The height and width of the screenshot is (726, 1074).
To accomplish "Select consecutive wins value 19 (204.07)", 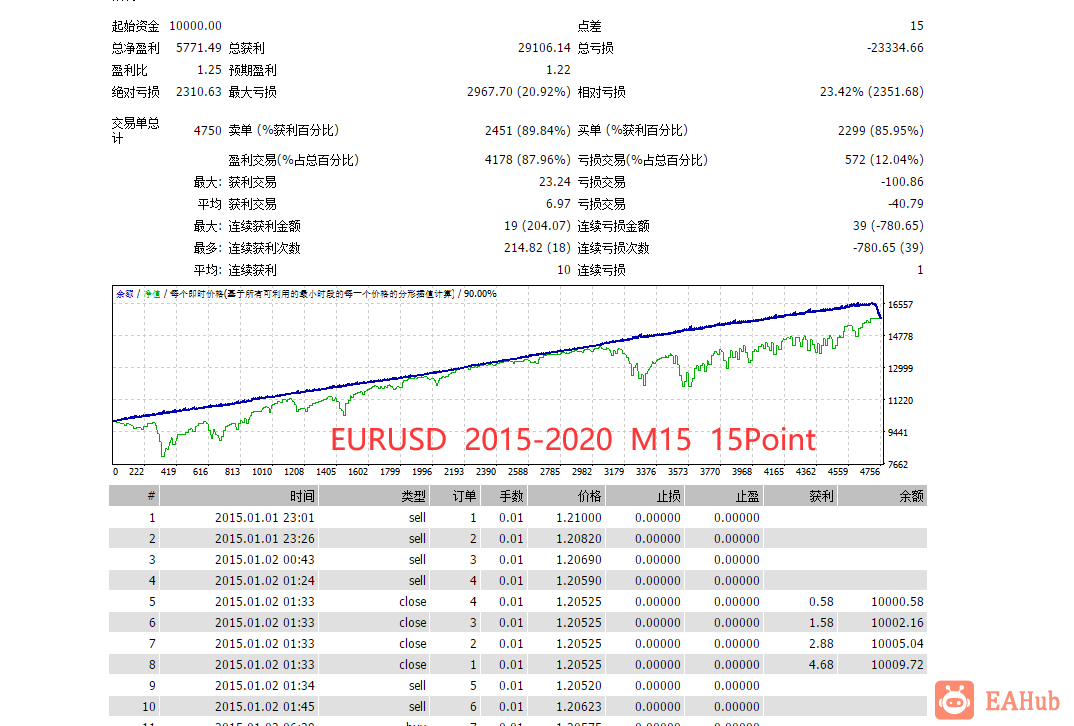I will [x=537, y=225].
